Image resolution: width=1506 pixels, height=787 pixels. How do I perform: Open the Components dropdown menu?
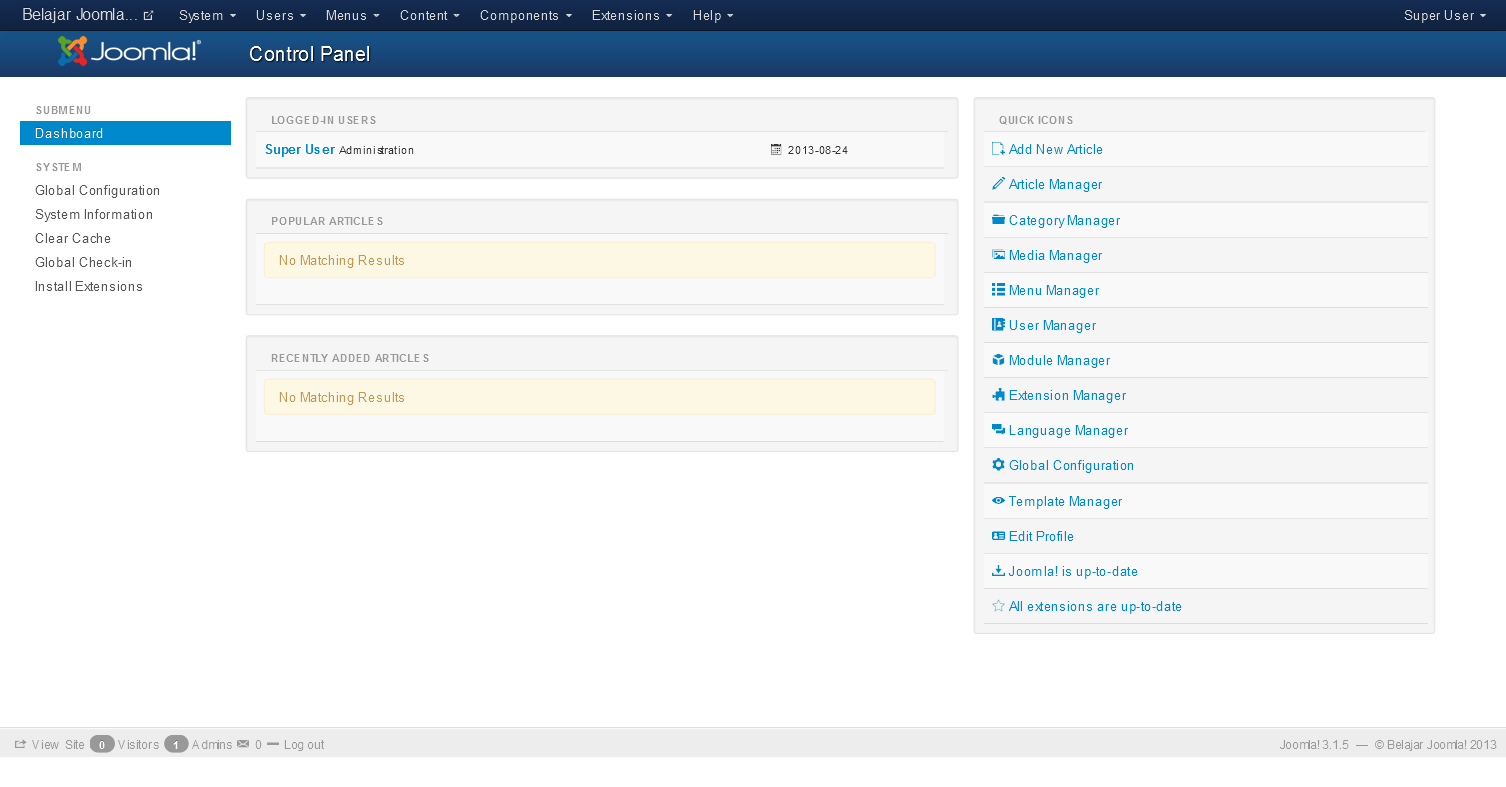[x=525, y=15]
